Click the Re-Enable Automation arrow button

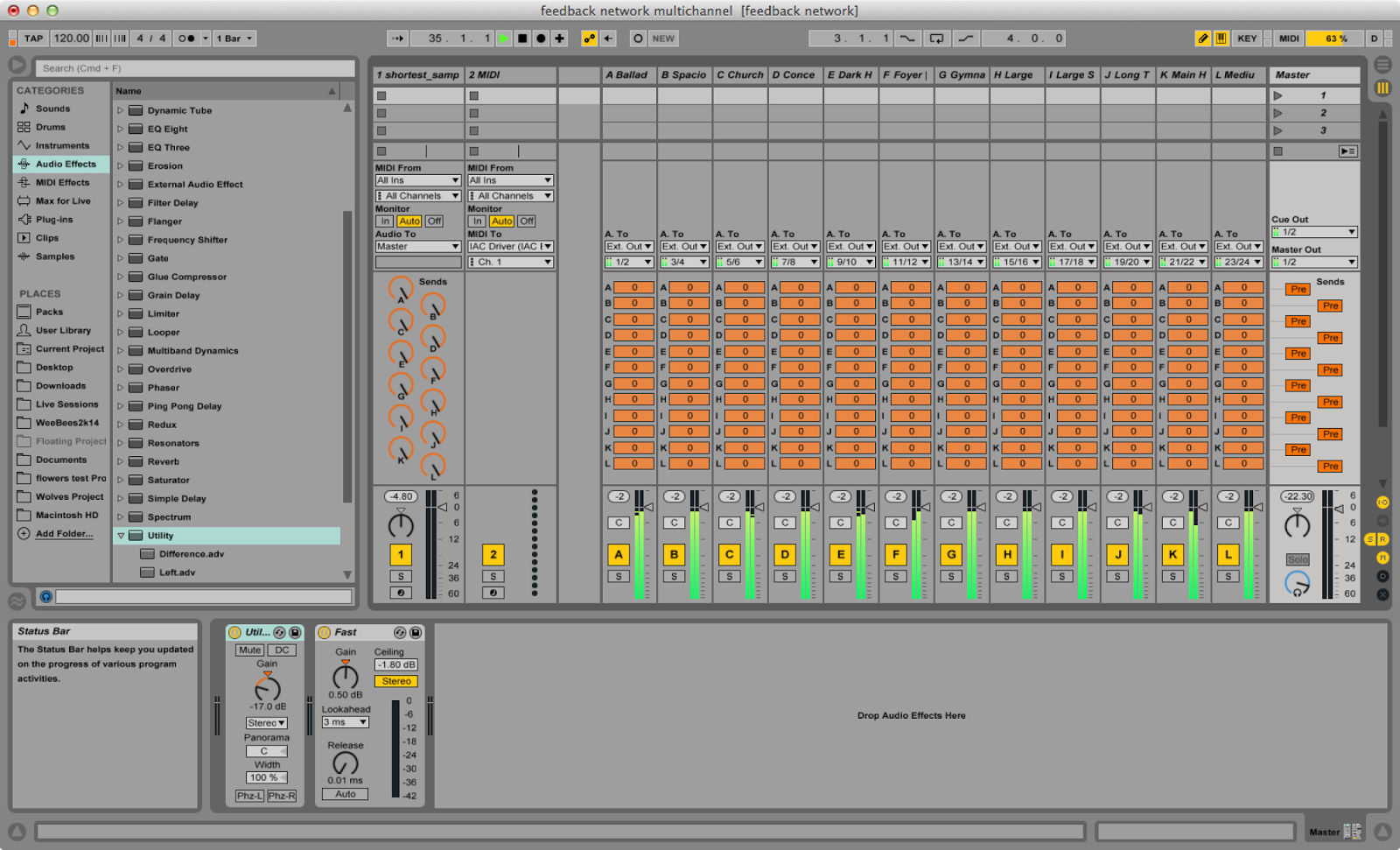pyautogui.click(x=608, y=39)
